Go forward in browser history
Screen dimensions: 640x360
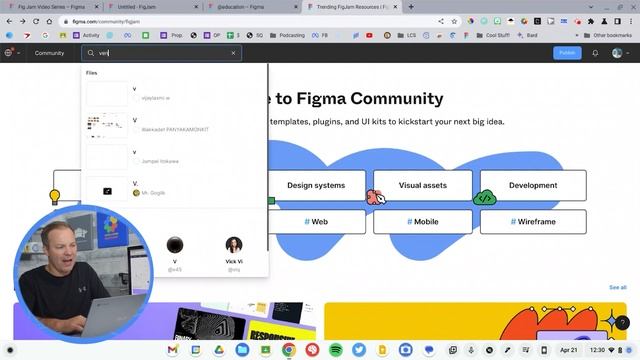click(x=22, y=21)
